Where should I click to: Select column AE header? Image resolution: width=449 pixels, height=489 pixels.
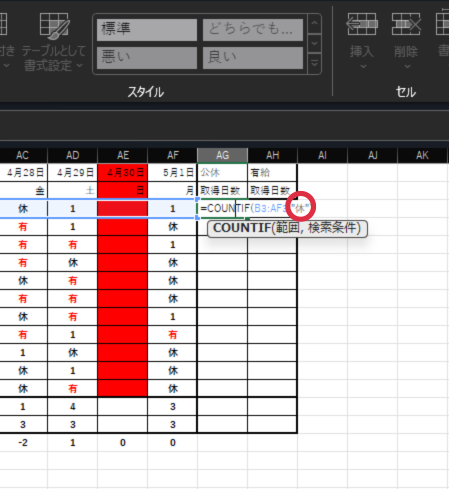[x=123, y=155]
